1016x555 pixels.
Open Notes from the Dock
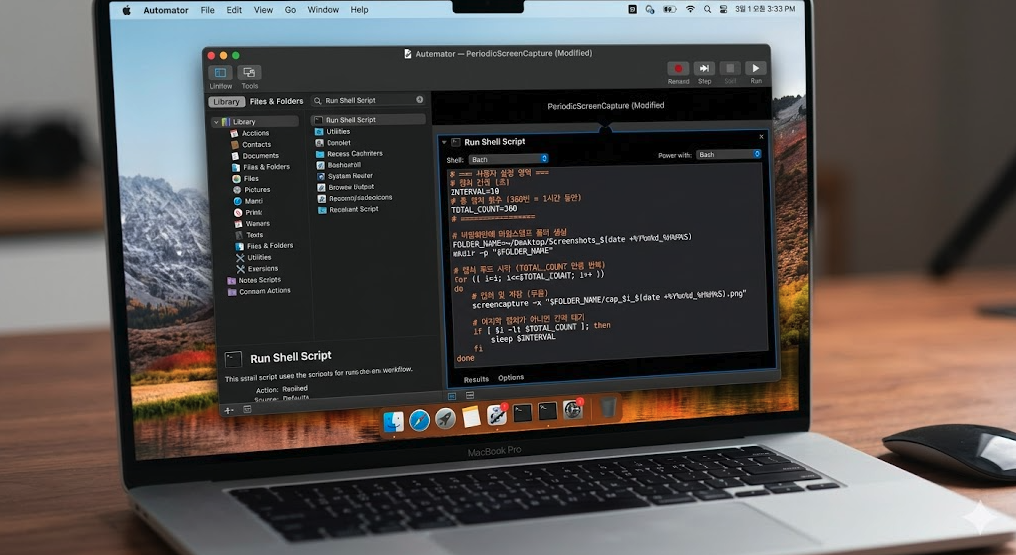(471, 416)
